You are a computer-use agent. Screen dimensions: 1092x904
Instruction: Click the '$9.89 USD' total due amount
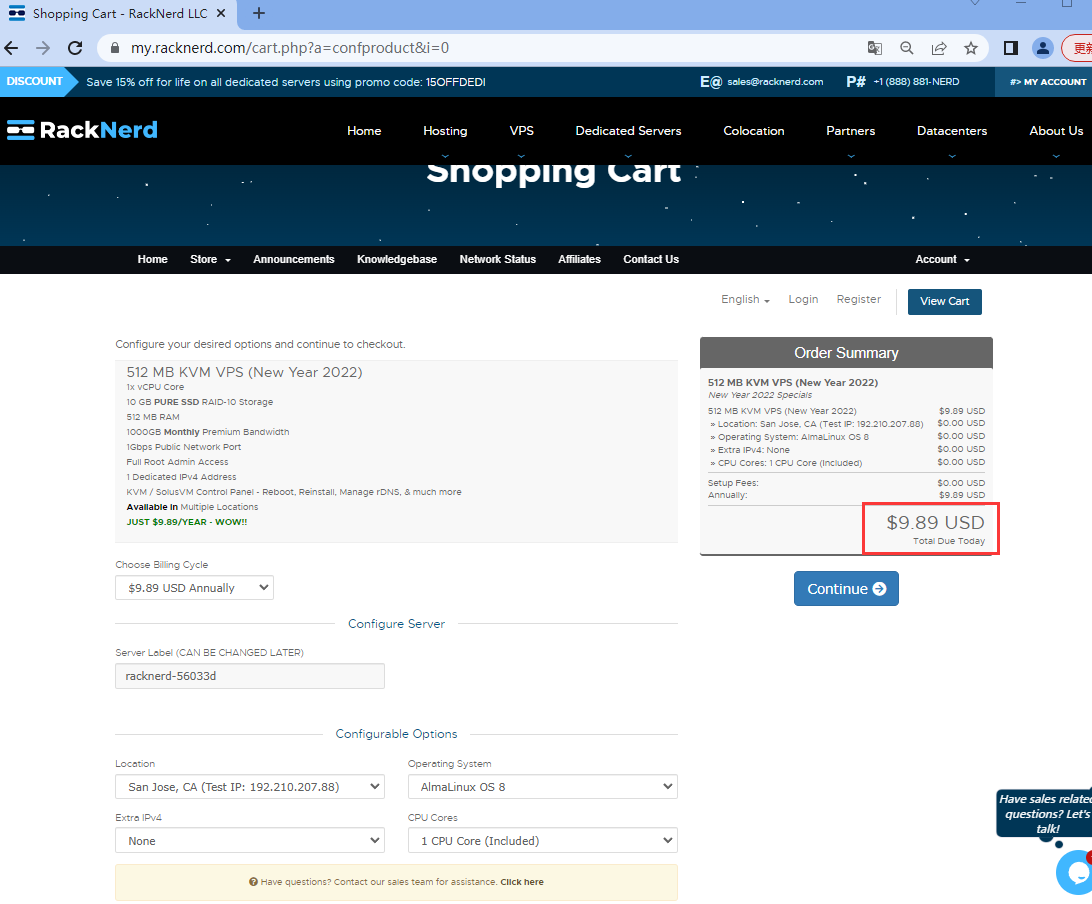tap(935, 523)
